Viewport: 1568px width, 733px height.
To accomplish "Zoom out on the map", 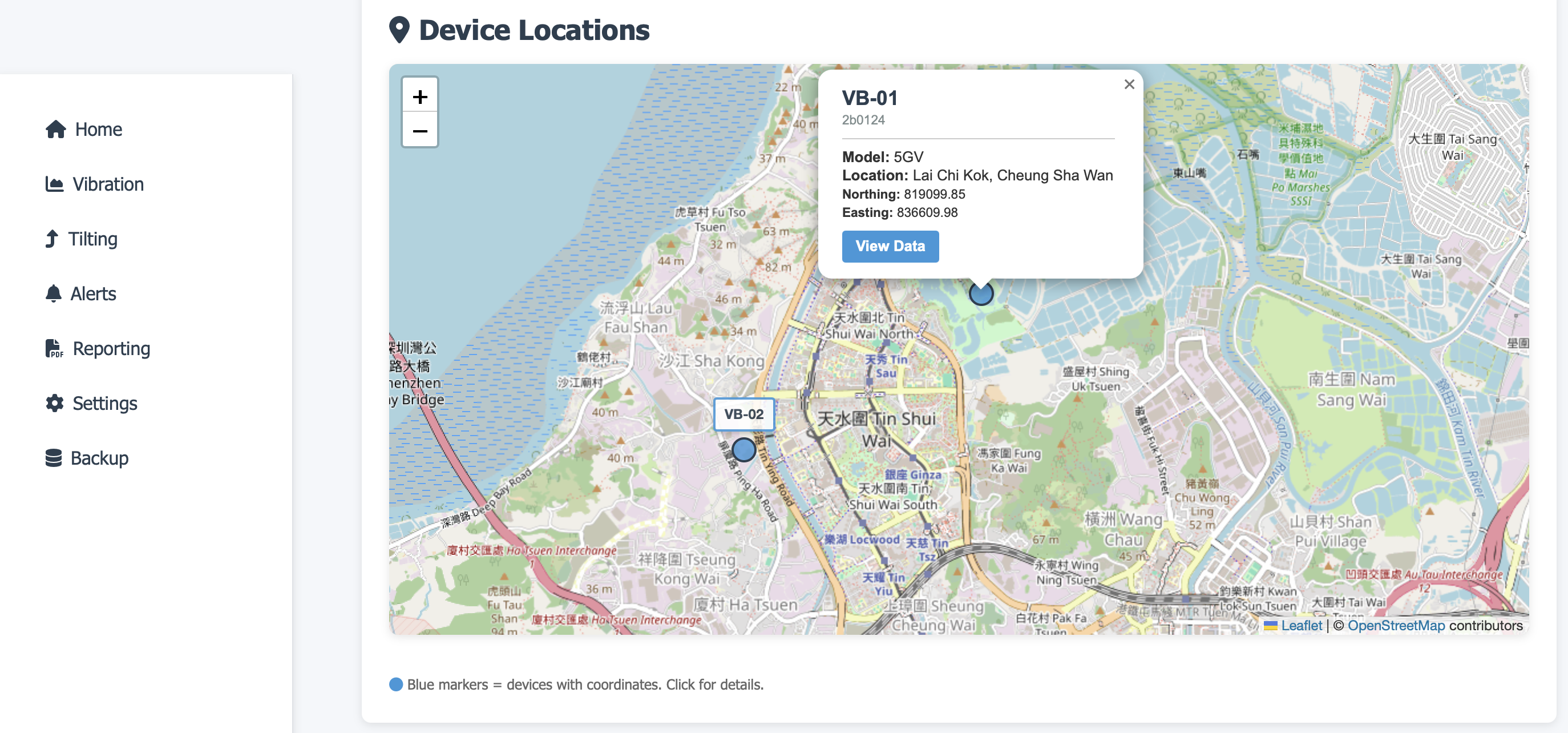I will (x=419, y=131).
